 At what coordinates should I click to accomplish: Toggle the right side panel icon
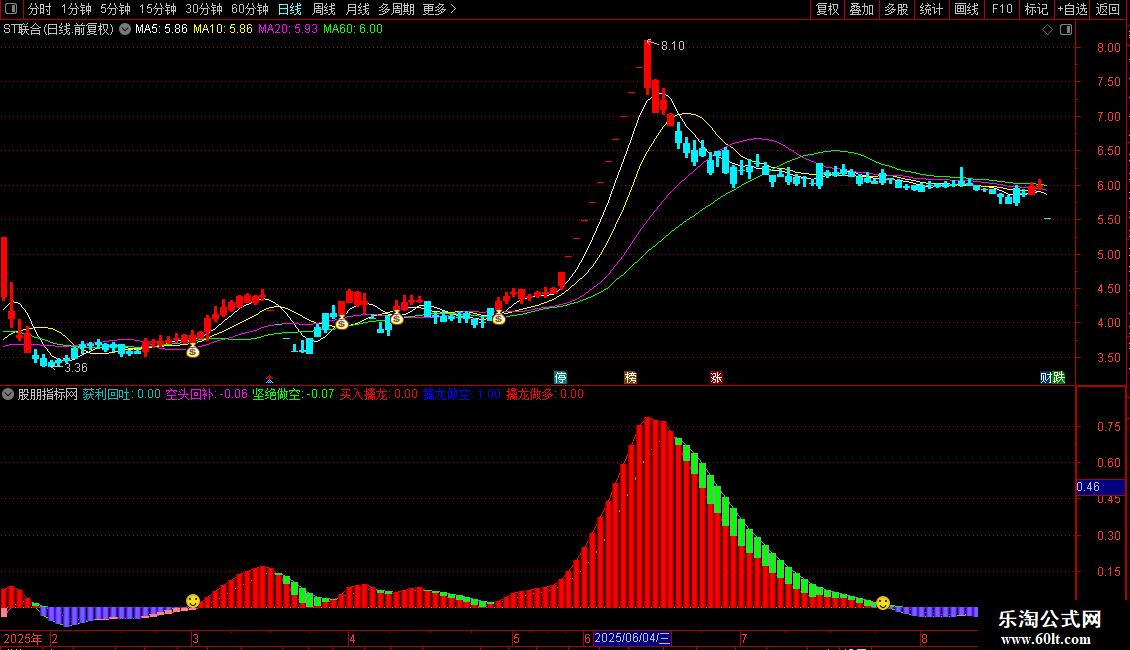[x=1066, y=30]
